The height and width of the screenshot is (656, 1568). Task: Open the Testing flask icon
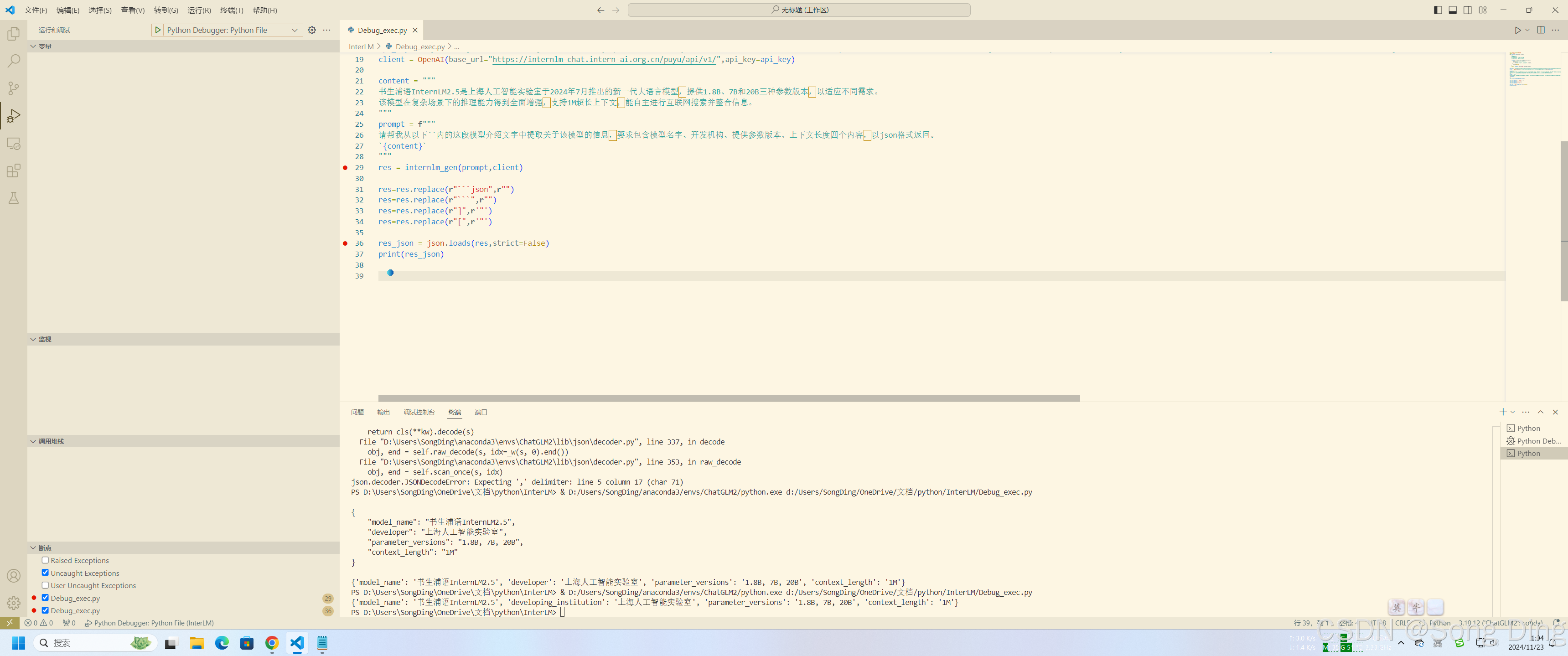pyautogui.click(x=13, y=198)
